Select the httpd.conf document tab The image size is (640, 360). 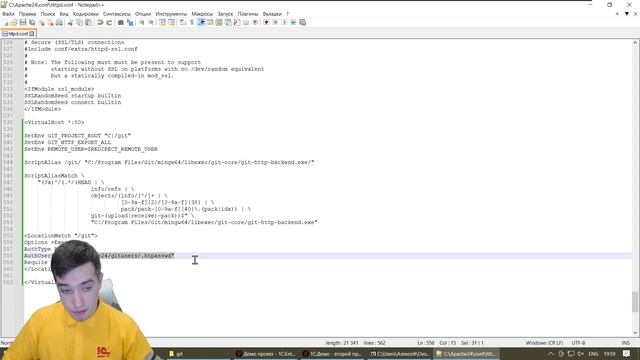[x=18, y=34]
